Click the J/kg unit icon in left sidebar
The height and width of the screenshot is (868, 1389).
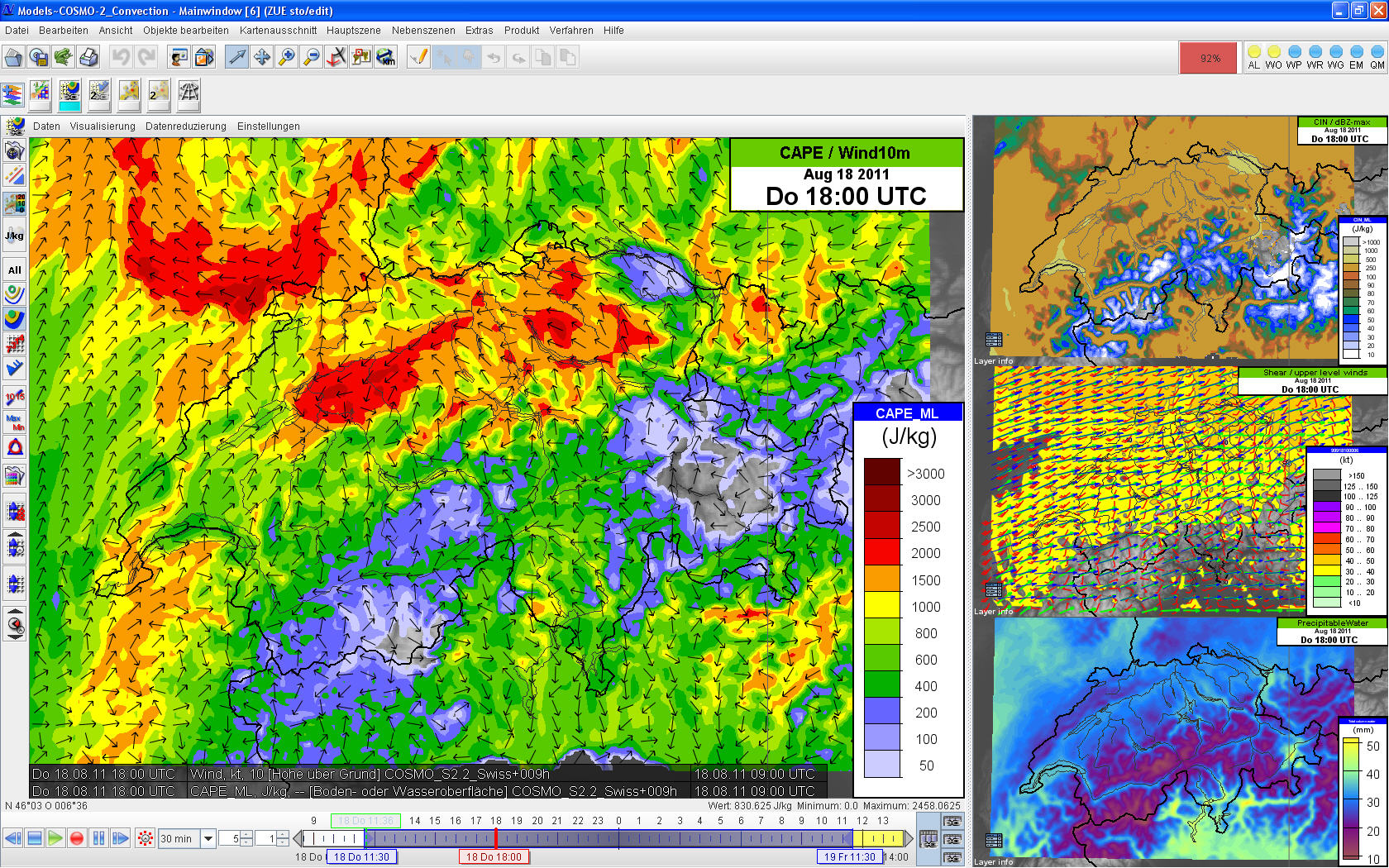[x=14, y=236]
